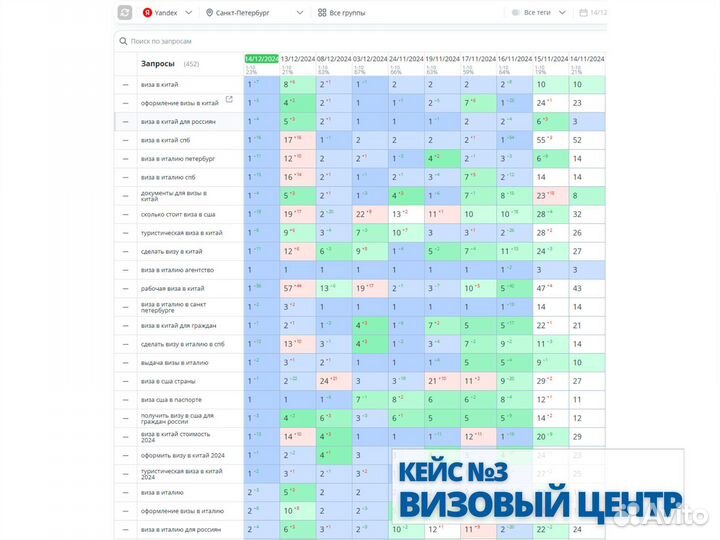Open external link icon beside оформление визы в китай
The width and height of the screenshot is (720, 540).
pos(229,99)
